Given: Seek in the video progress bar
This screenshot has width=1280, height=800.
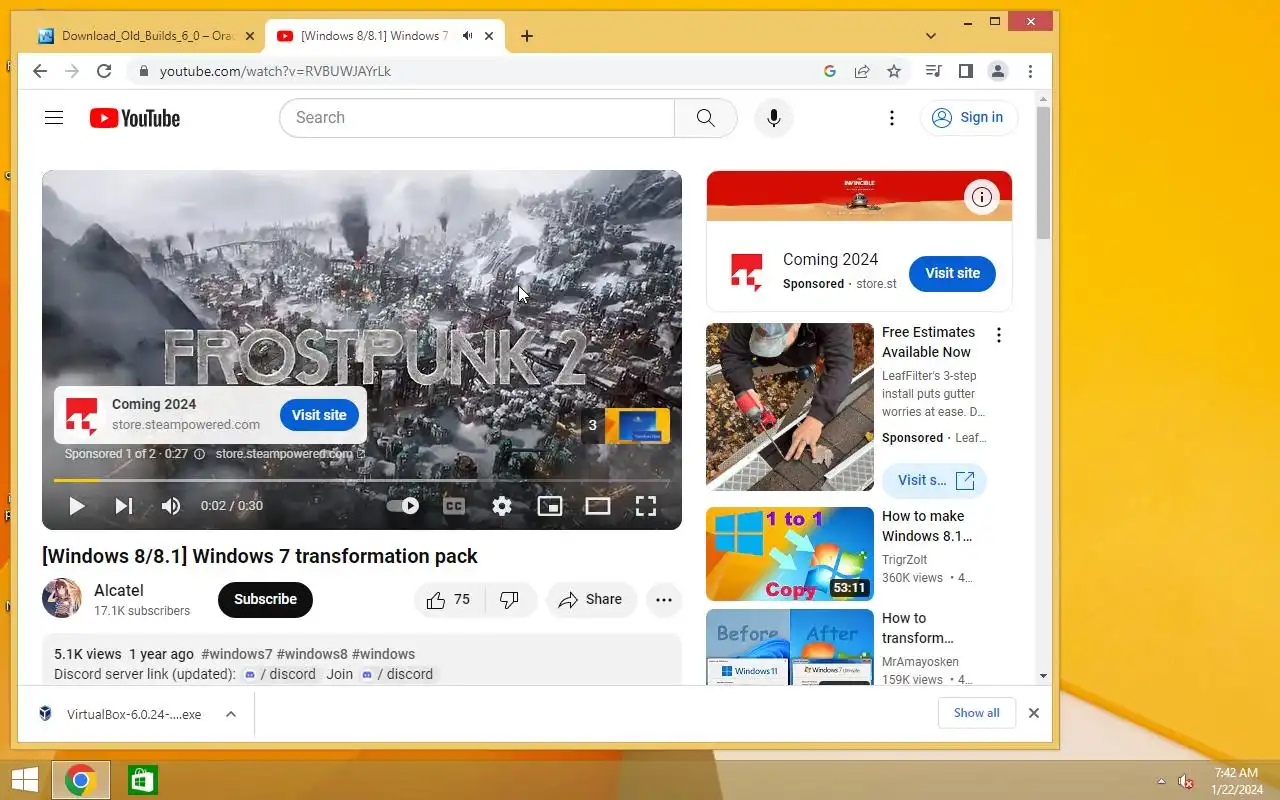Looking at the screenshot, I should (362, 481).
